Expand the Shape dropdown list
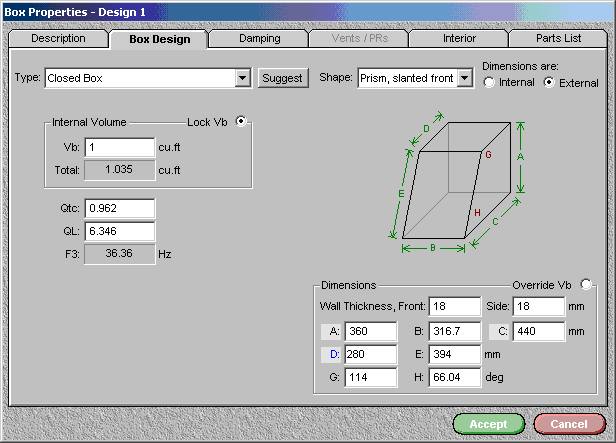 pyautogui.click(x=464, y=78)
